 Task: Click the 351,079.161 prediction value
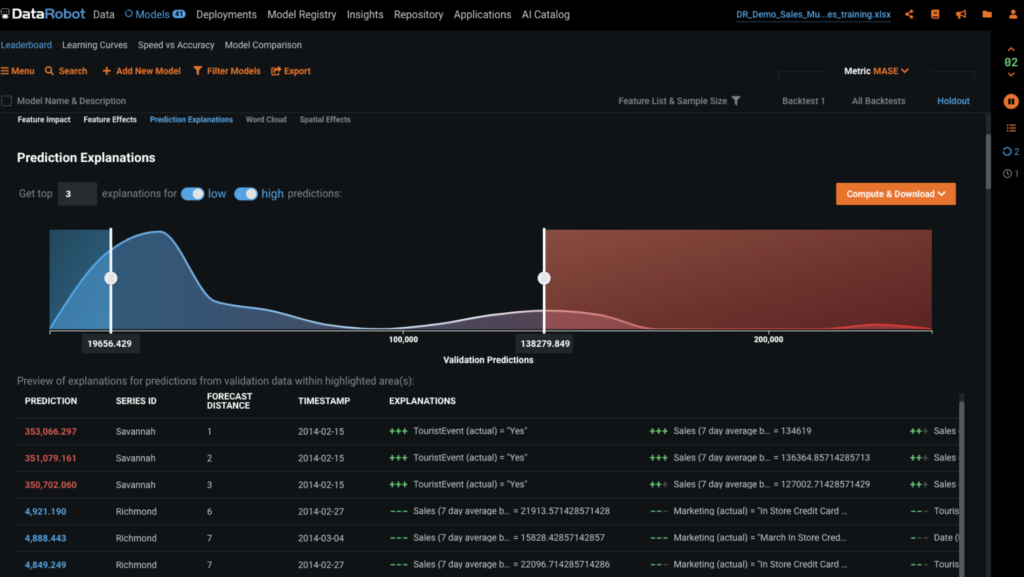click(x=50, y=458)
